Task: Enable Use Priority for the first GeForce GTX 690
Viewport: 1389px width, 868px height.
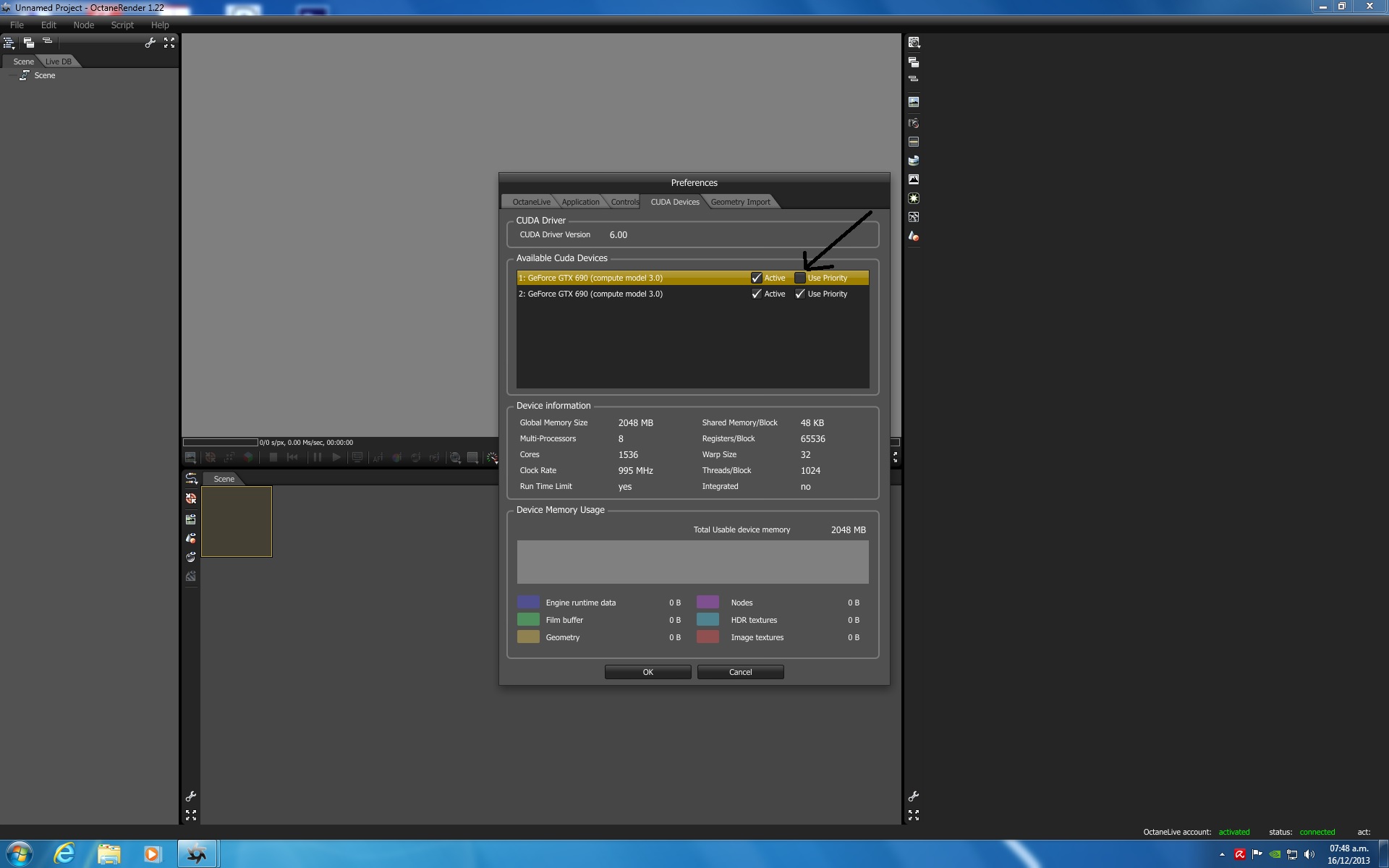Action: [x=800, y=278]
